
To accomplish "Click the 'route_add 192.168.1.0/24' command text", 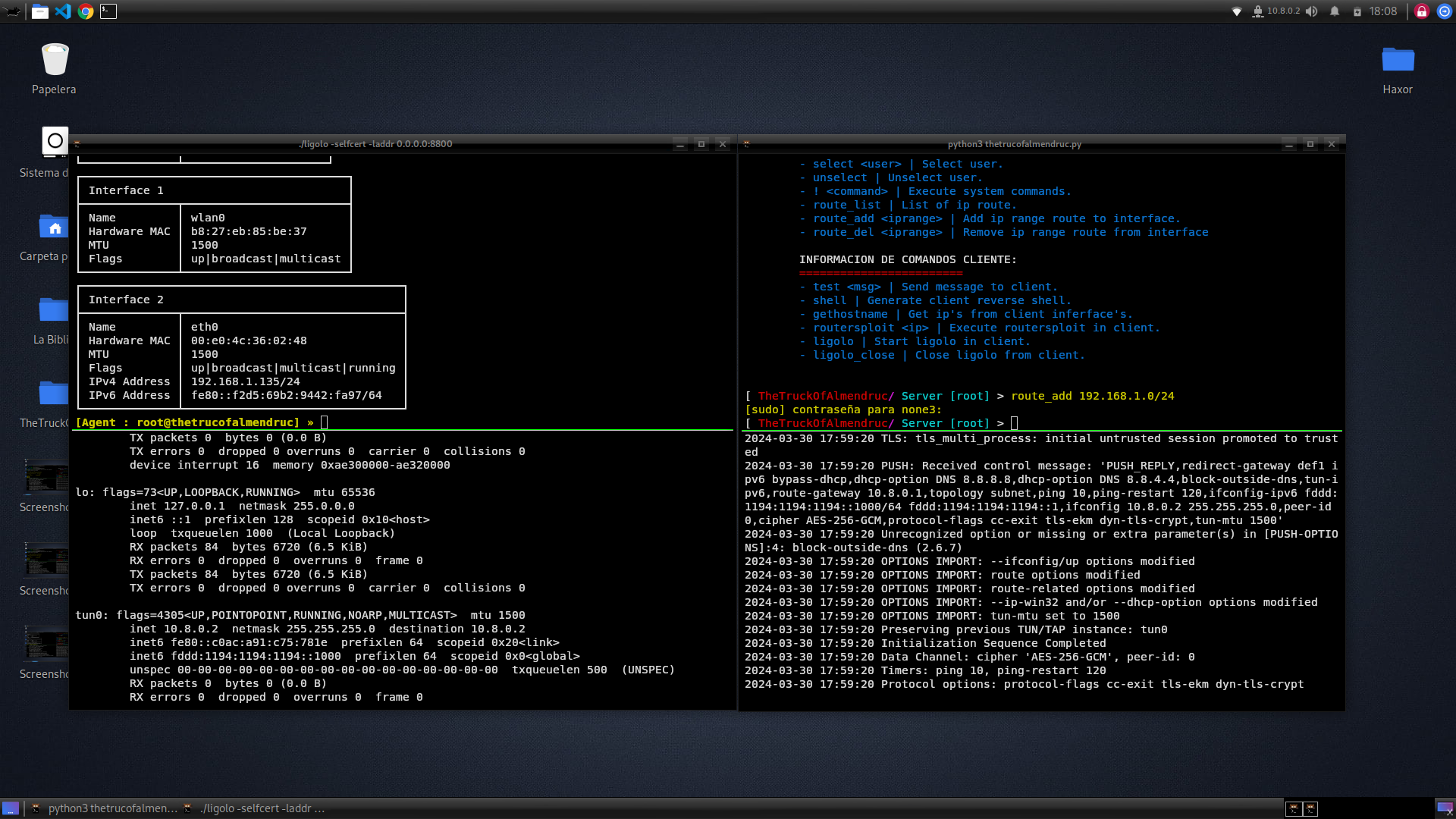I will point(1093,396).
